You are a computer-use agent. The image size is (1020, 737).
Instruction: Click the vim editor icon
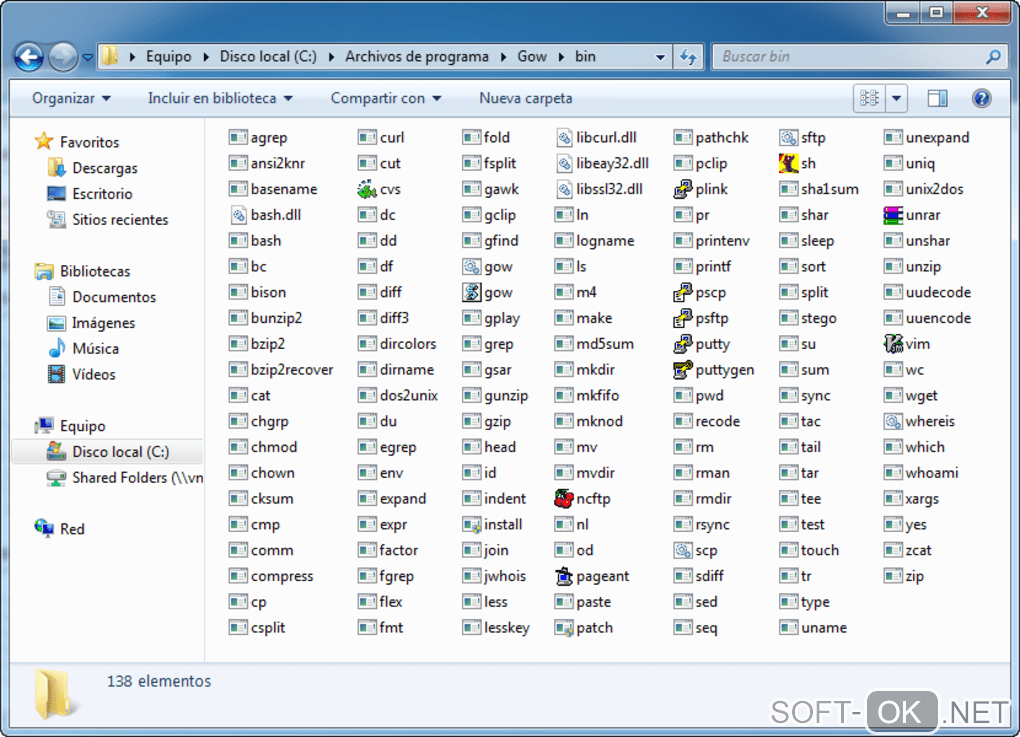pyautogui.click(x=893, y=344)
